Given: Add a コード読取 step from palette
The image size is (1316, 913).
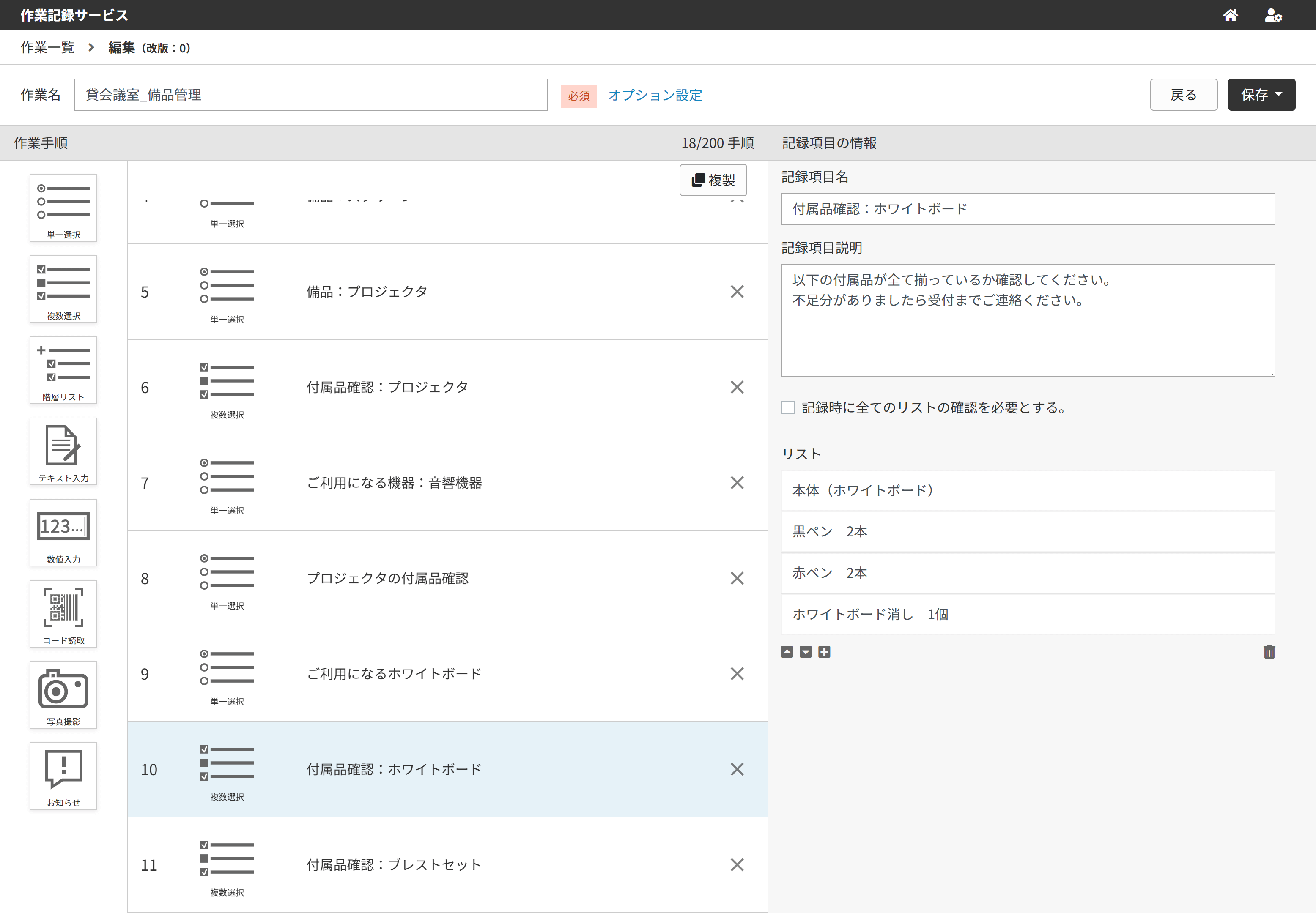Looking at the screenshot, I should click(x=63, y=615).
